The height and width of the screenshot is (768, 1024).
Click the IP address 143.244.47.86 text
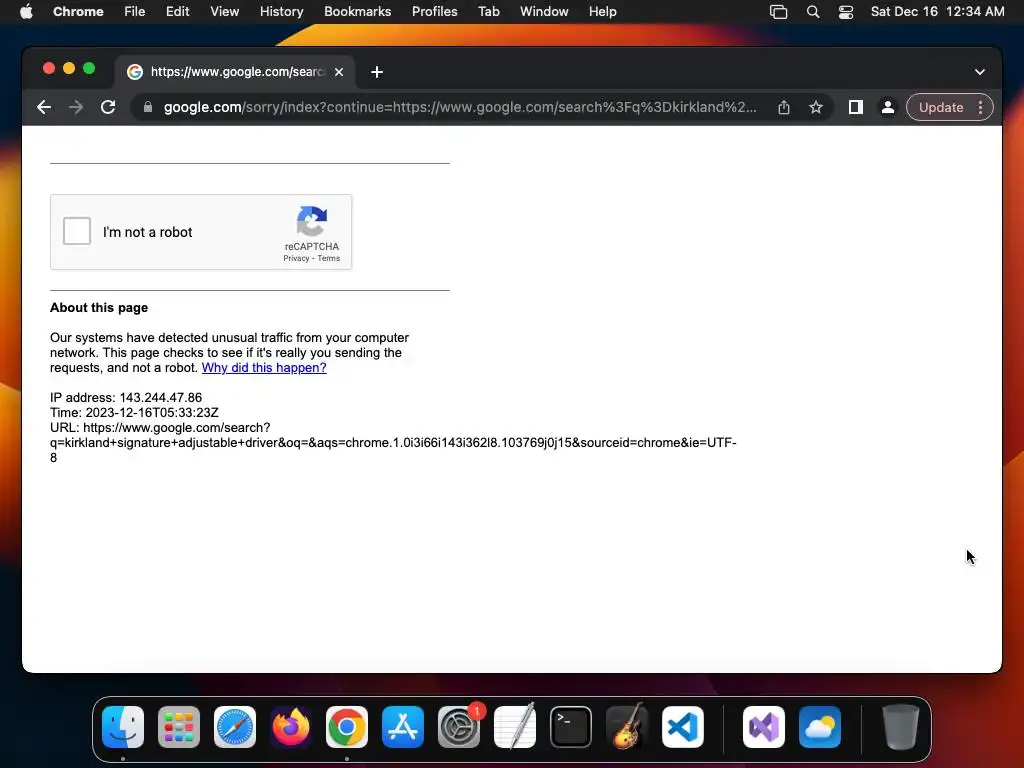(x=126, y=398)
